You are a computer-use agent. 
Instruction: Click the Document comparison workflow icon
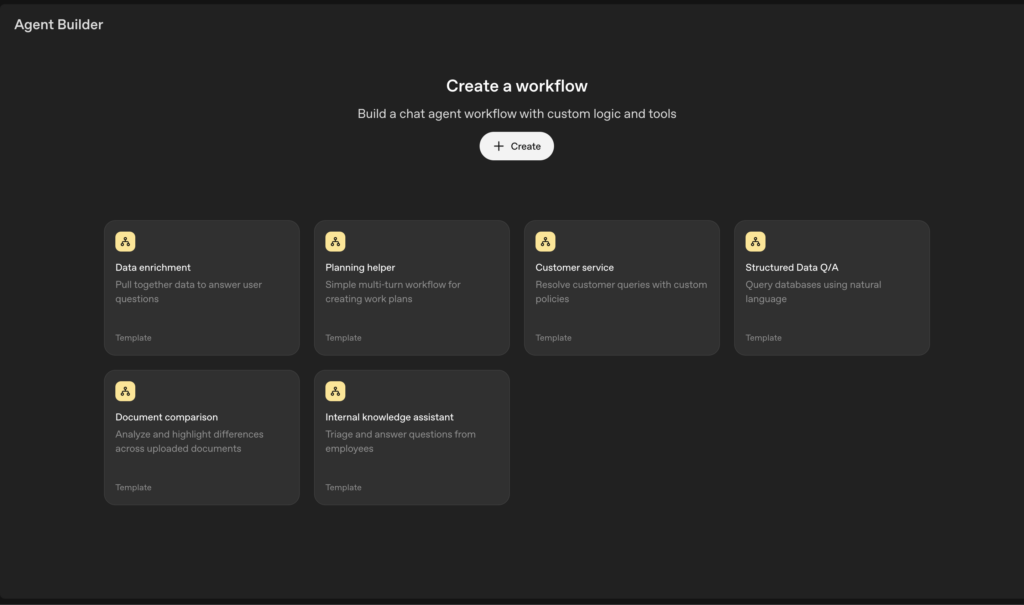point(125,391)
